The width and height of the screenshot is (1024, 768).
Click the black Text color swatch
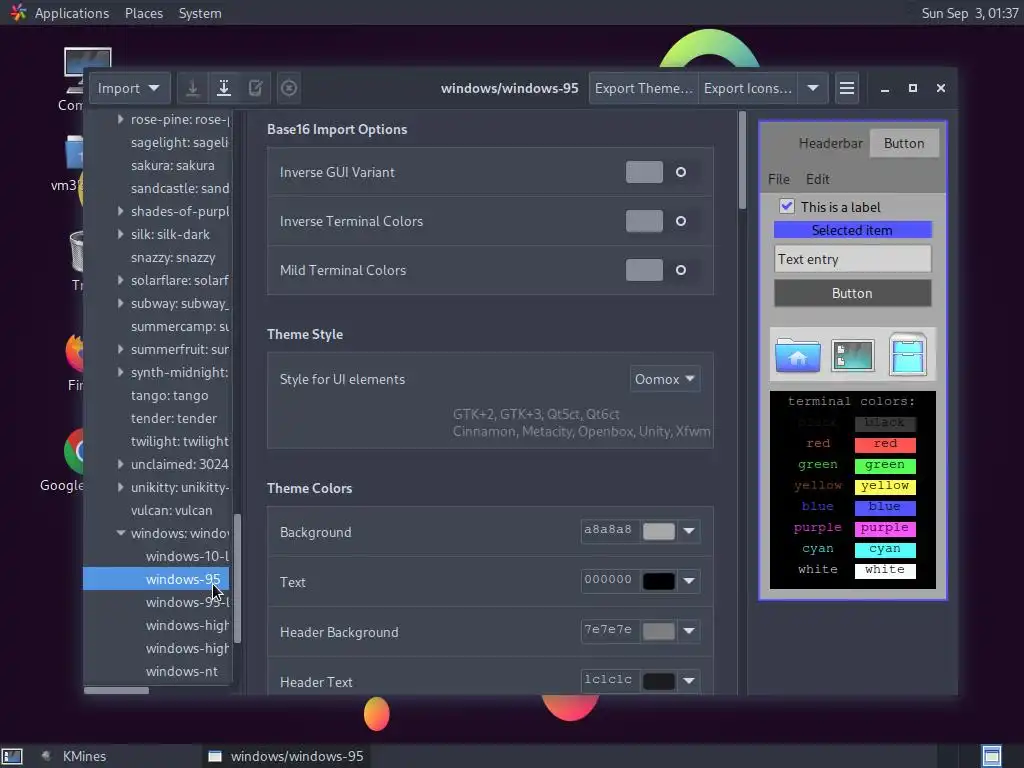tap(659, 581)
